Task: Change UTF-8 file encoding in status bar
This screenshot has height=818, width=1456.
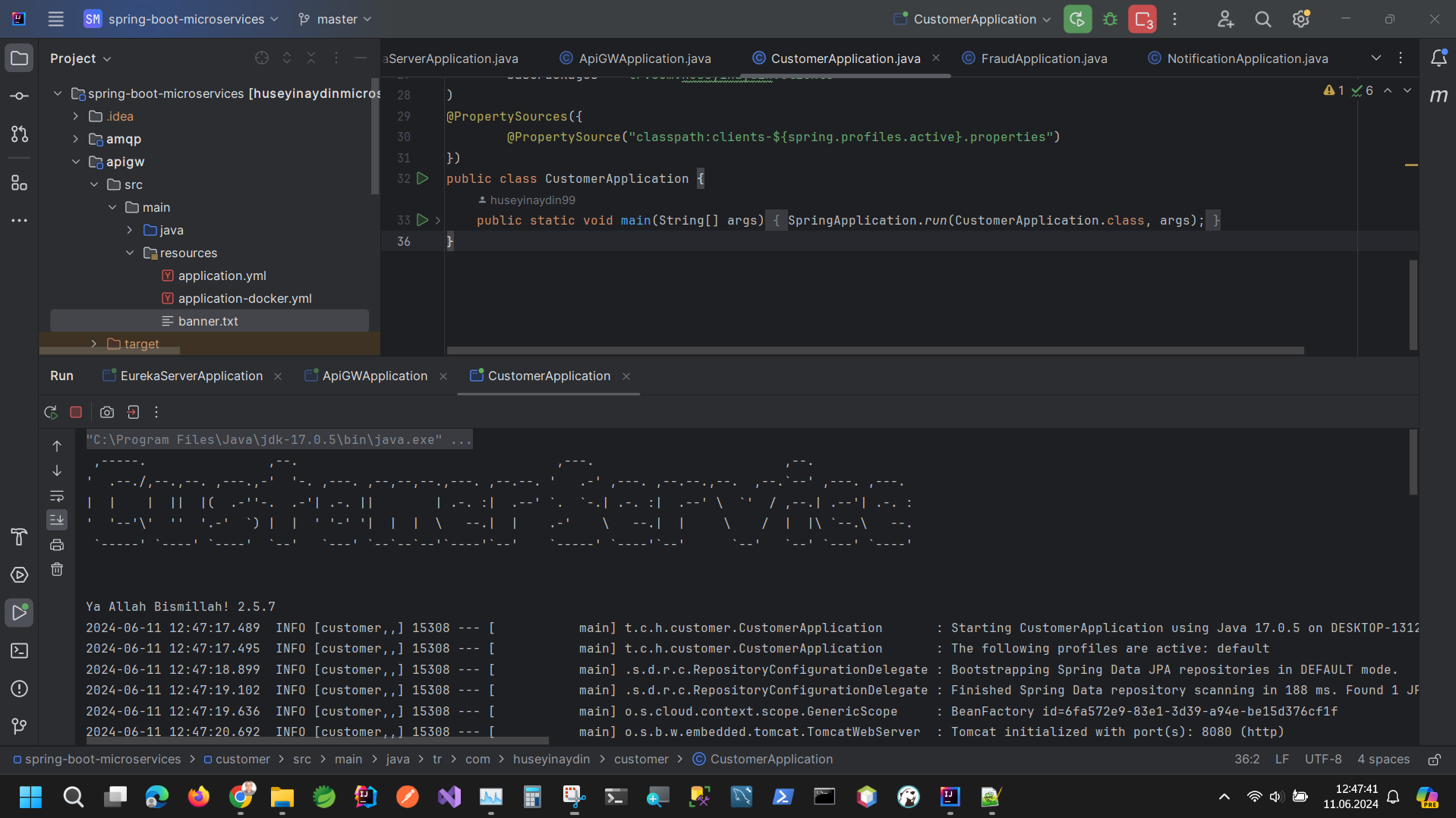Action: tap(1322, 760)
